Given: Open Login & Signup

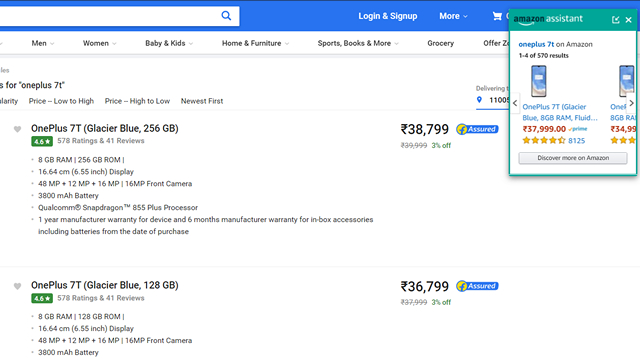Looking at the screenshot, I should click(388, 16).
